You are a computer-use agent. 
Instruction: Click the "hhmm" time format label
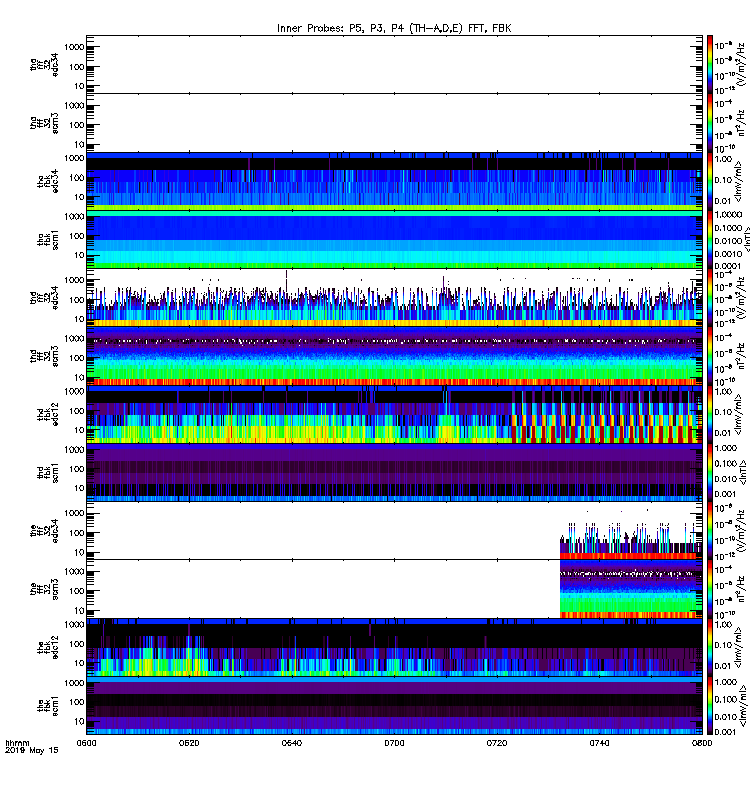click(x=17, y=743)
